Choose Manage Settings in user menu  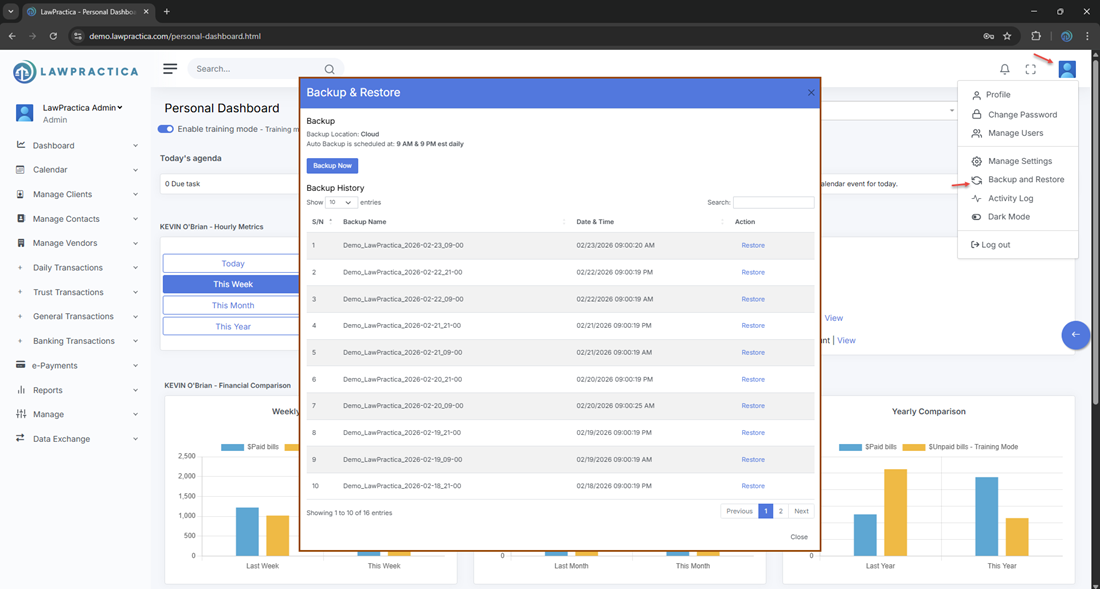1019,161
